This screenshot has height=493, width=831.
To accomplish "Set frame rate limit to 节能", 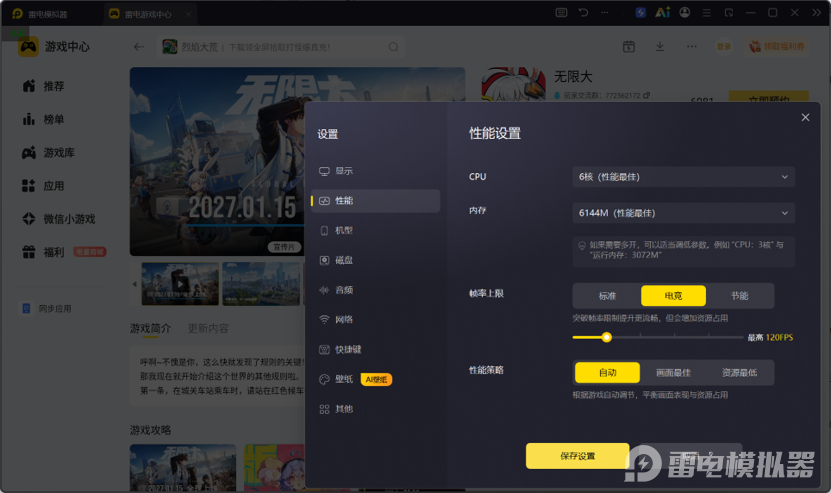I will 739,296.
